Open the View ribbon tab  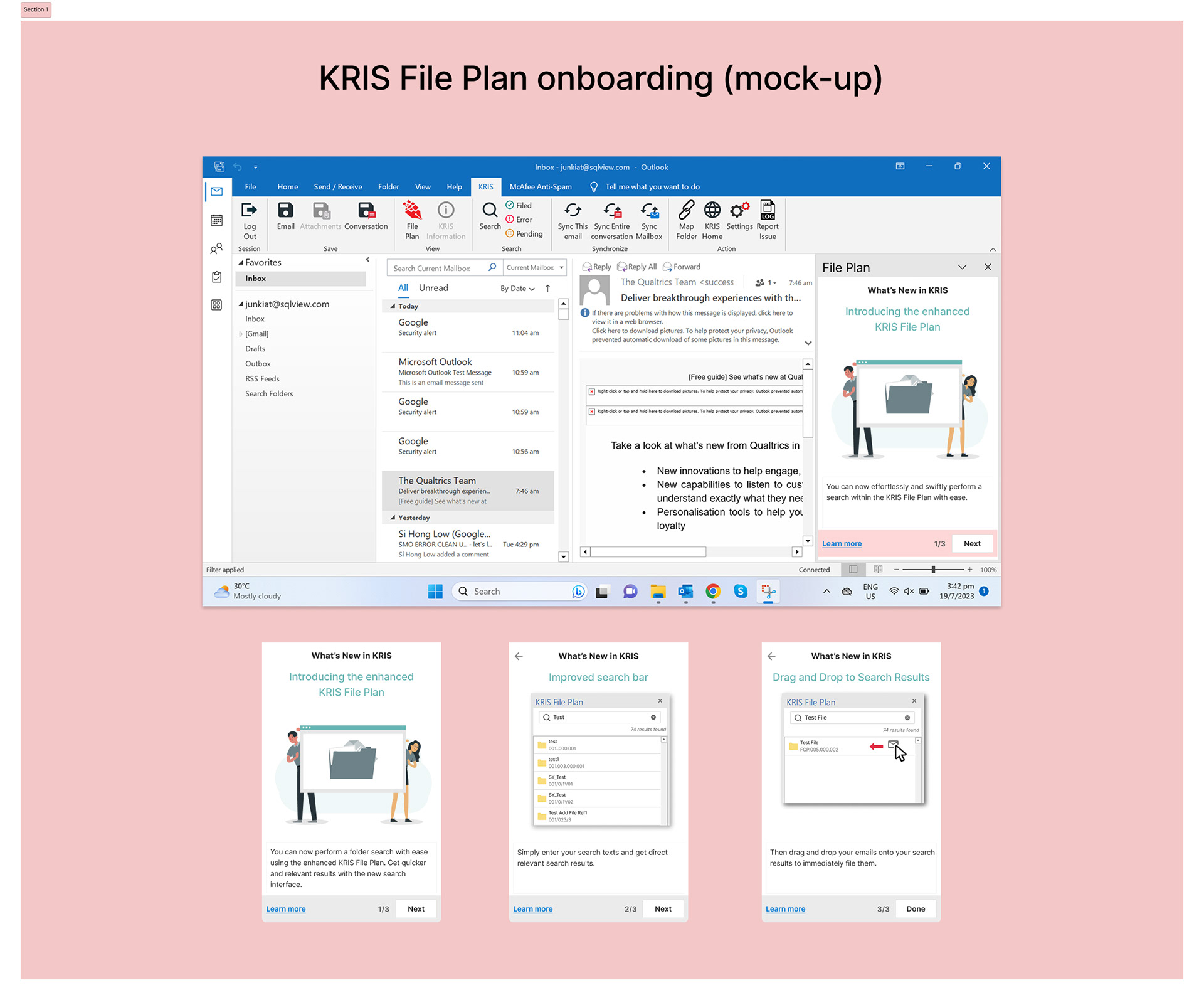pos(423,187)
